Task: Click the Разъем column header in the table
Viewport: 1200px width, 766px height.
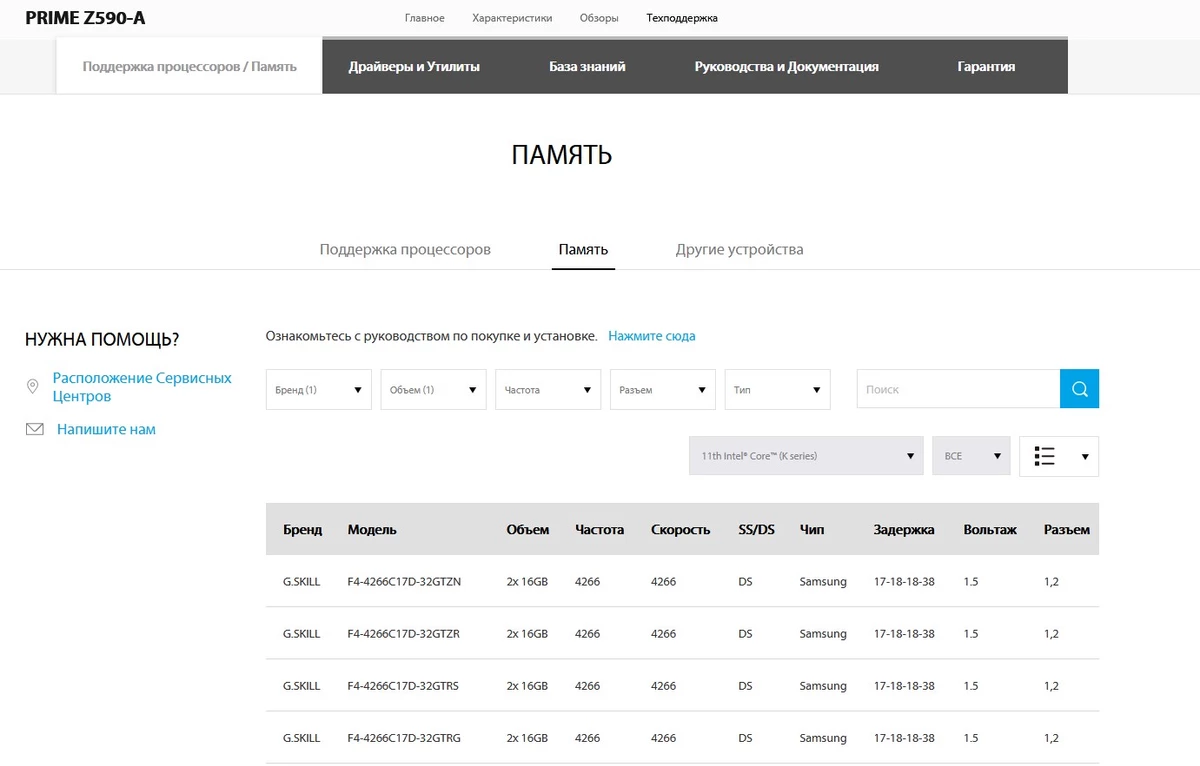Action: click(1067, 529)
